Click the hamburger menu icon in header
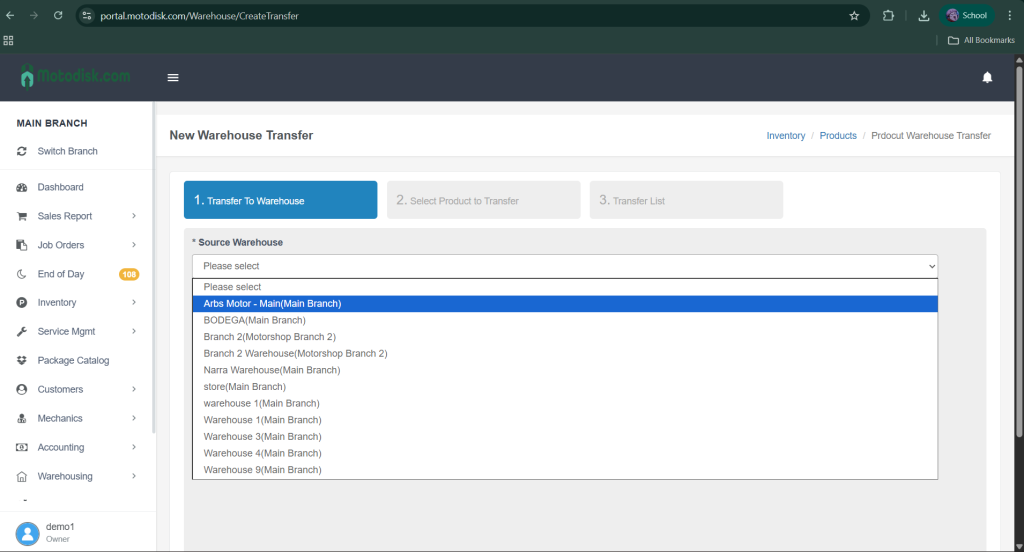The image size is (1024, 552). [x=173, y=78]
